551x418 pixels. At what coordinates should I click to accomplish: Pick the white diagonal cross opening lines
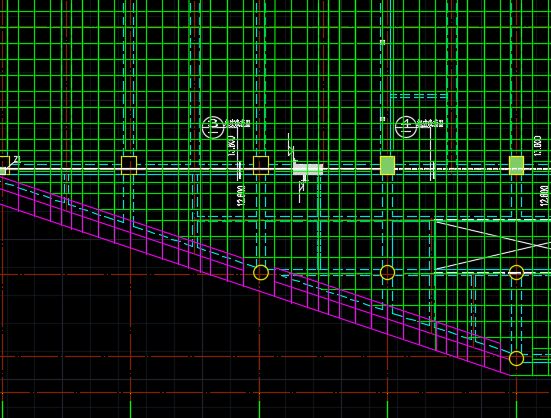493,245
